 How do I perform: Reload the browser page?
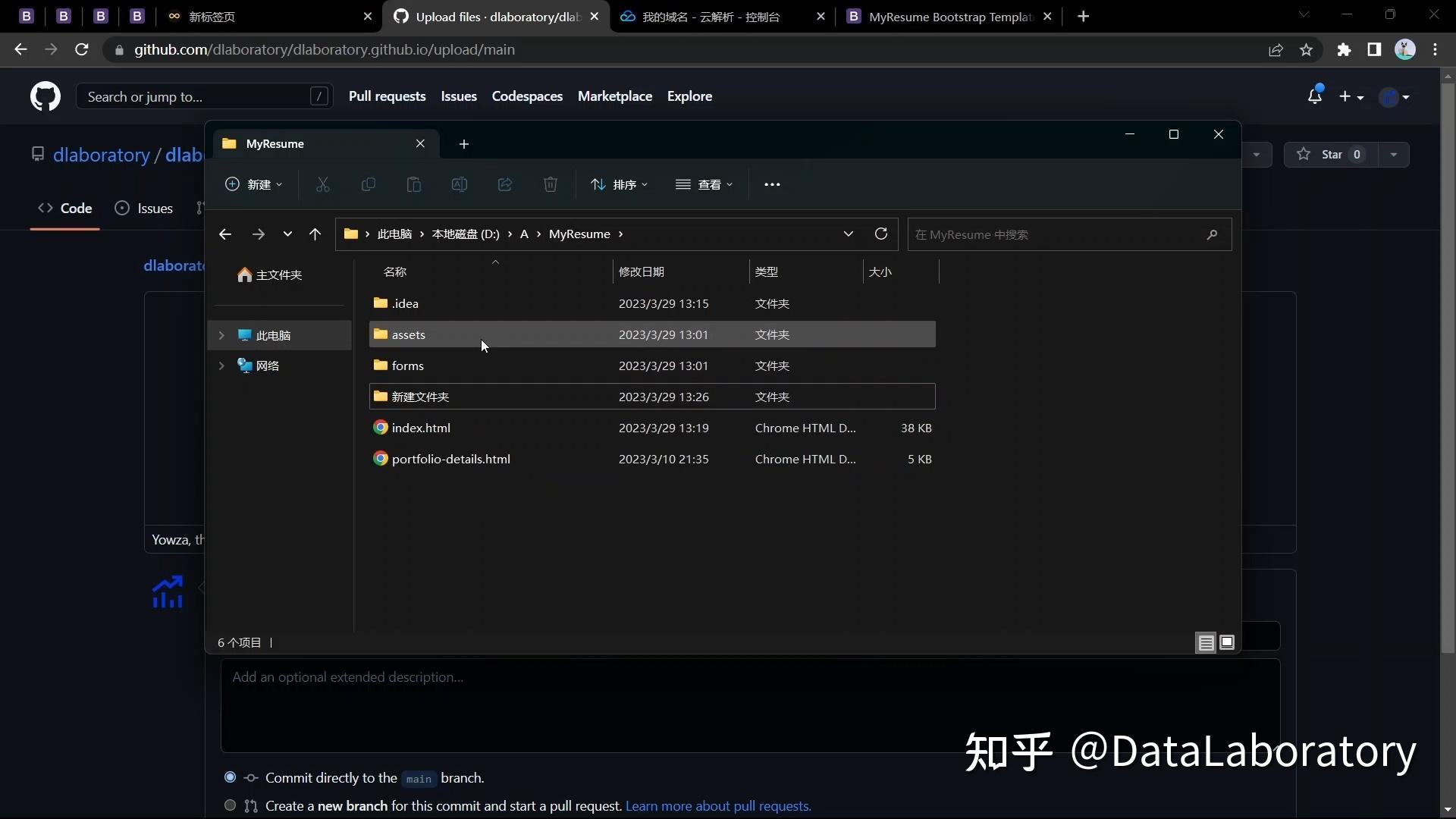(82, 49)
